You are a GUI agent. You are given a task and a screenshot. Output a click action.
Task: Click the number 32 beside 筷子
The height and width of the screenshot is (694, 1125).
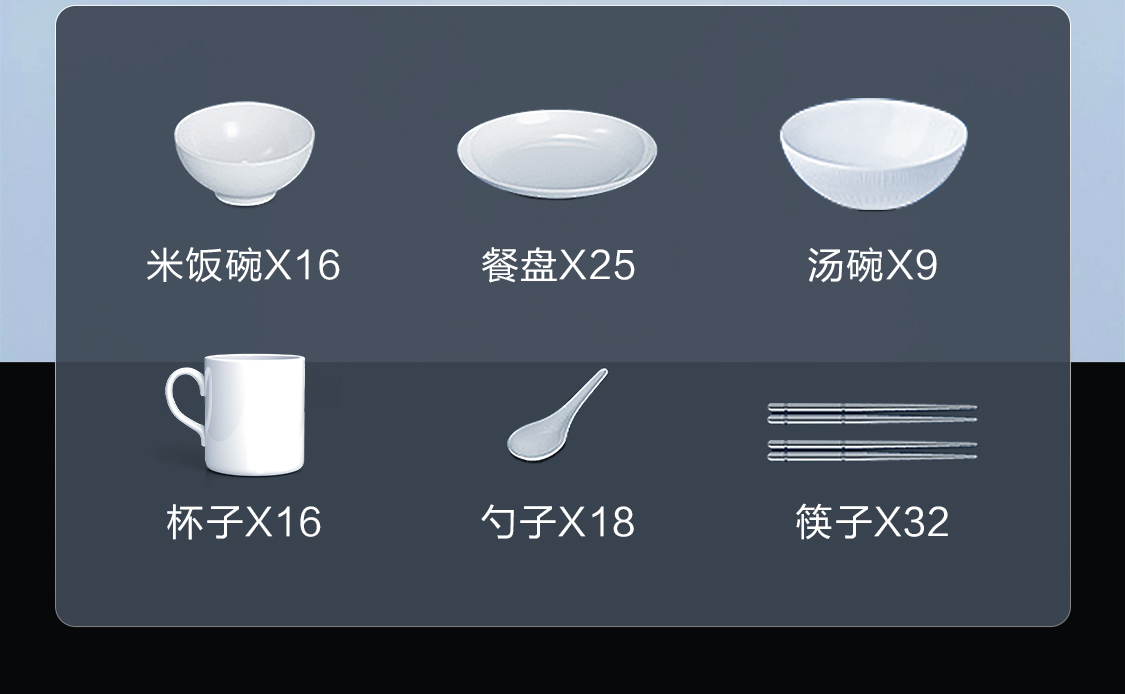926,522
